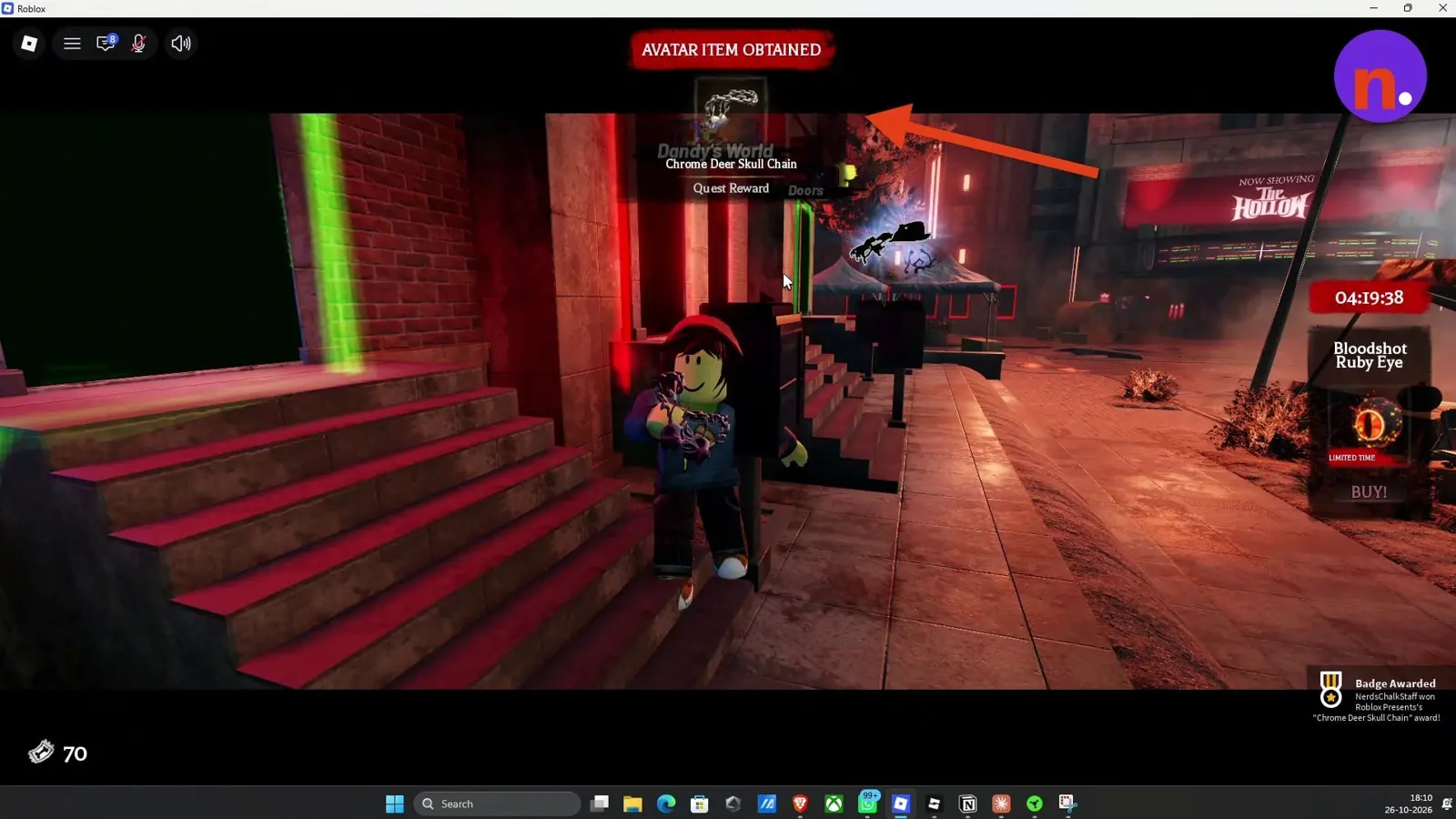This screenshot has height=819, width=1456.
Task: Open Brave browser from taskbar
Action: click(x=800, y=804)
